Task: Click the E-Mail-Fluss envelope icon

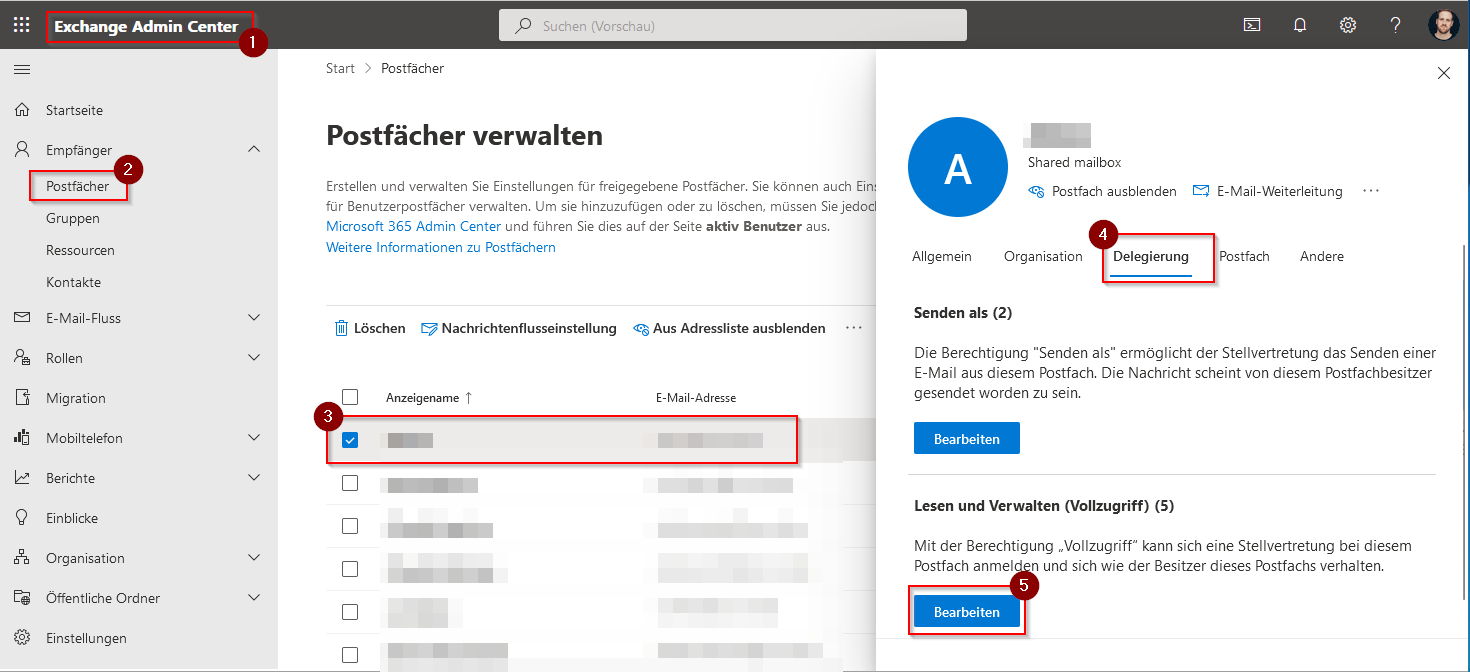Action: coord(22,318)
